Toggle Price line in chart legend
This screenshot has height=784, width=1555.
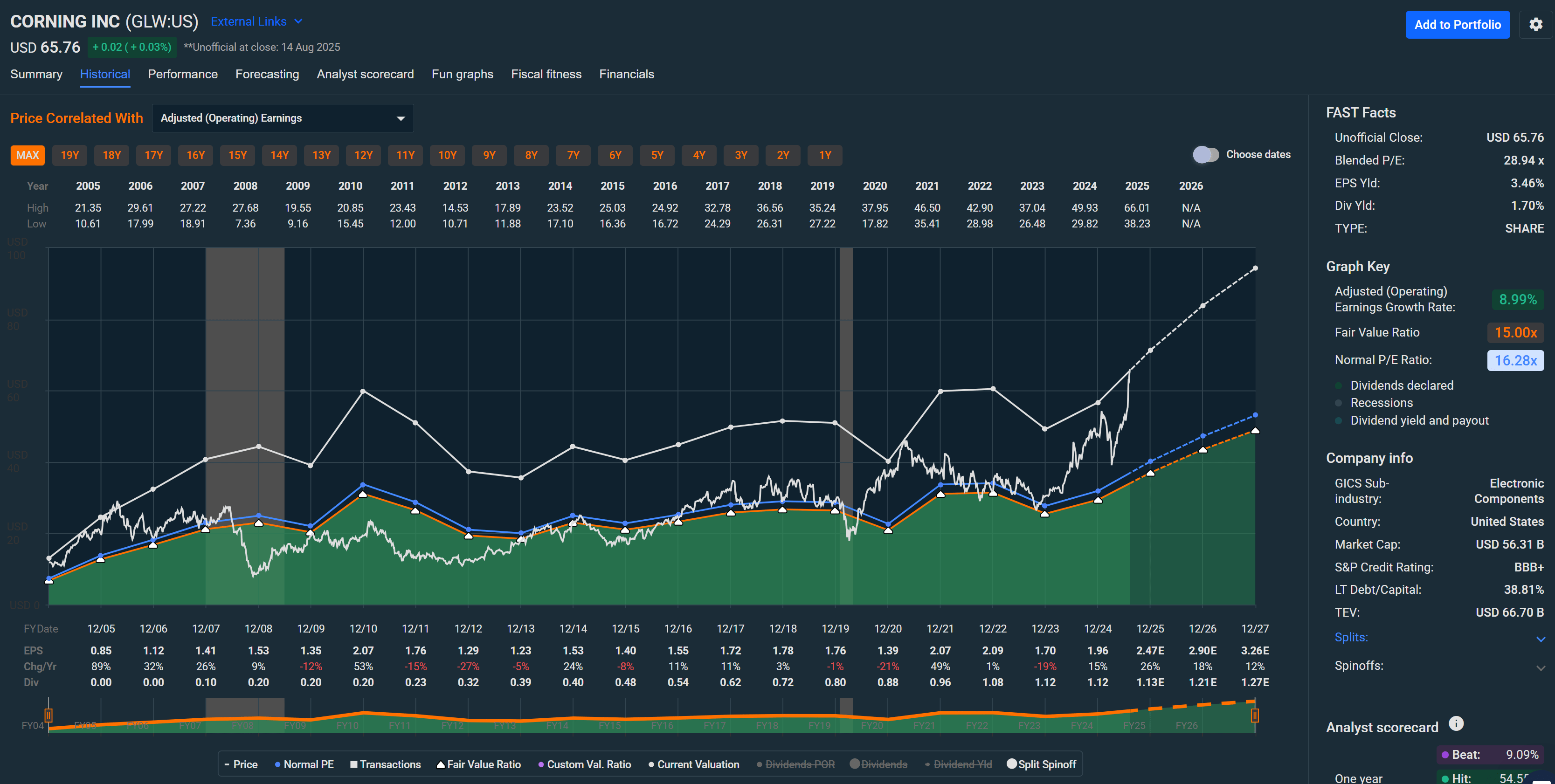(241, 764)
